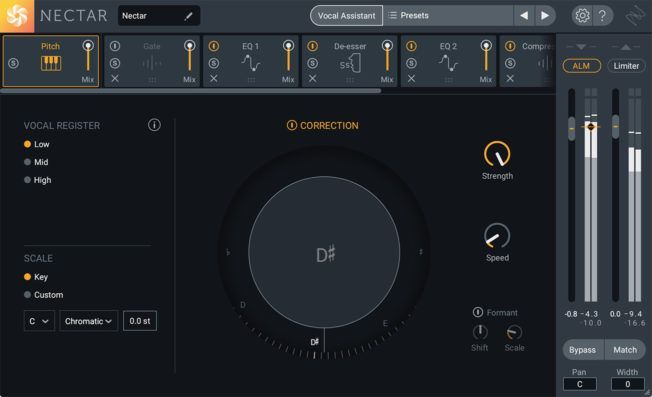The image size is (652, 397).
Task: Go to the next preset arrow
Action: tap(545, 16)
